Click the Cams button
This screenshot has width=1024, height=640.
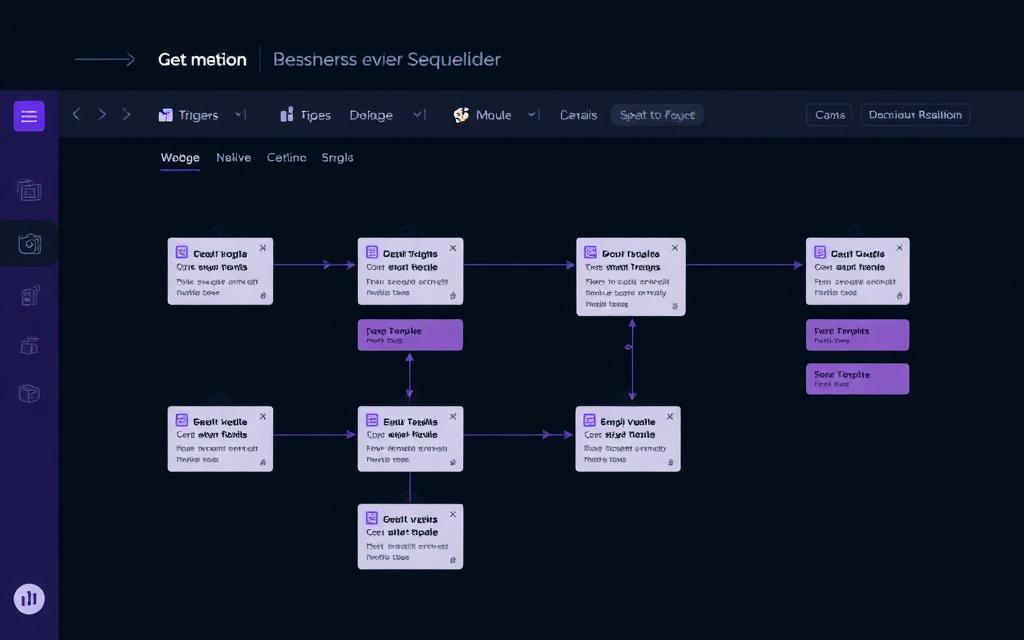(829, 115)
